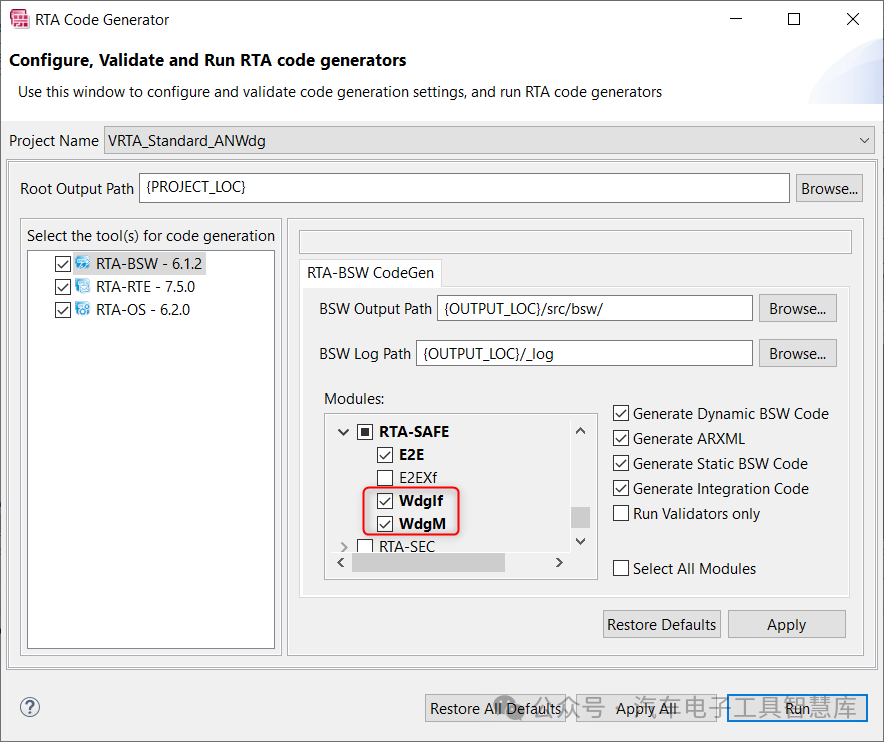Viewport: 884px width, 742px height.
Task: Uncheck the RTA-OS - 6.2.0 checkbox
Action: pos(63,310)
